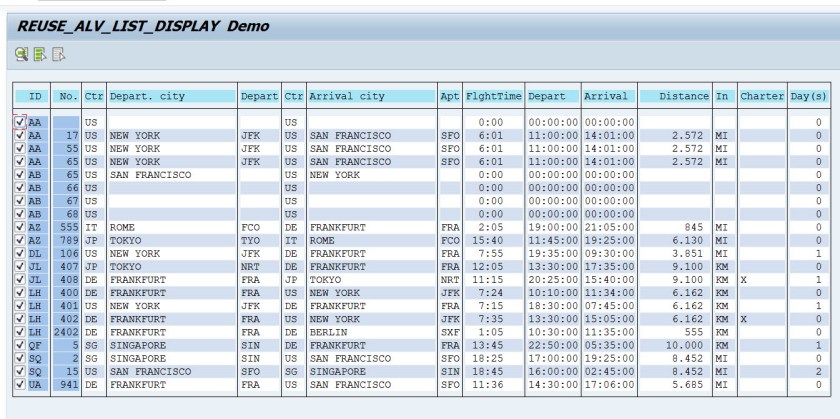
Task: Click departure time 22:50:00
Action: (553, 346)
